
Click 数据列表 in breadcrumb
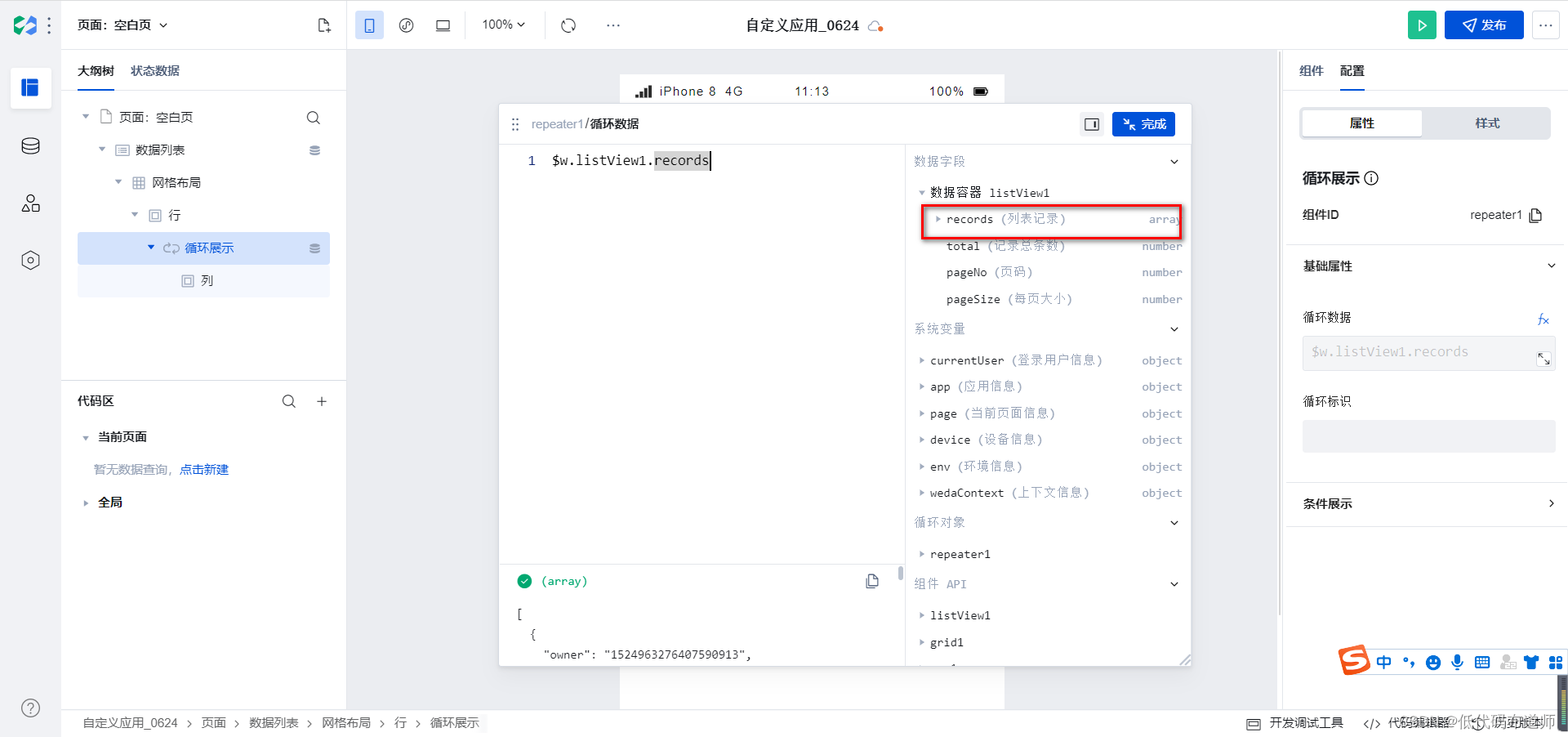pyautogui.click(x=274, y=723)
